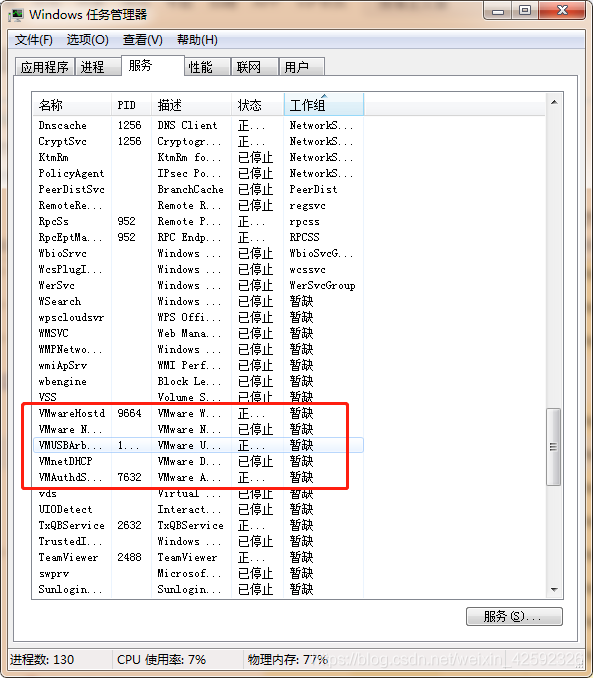Select the VSS service row
The image size is (593, 678).
pyautogui.click(x=198, y=397)
